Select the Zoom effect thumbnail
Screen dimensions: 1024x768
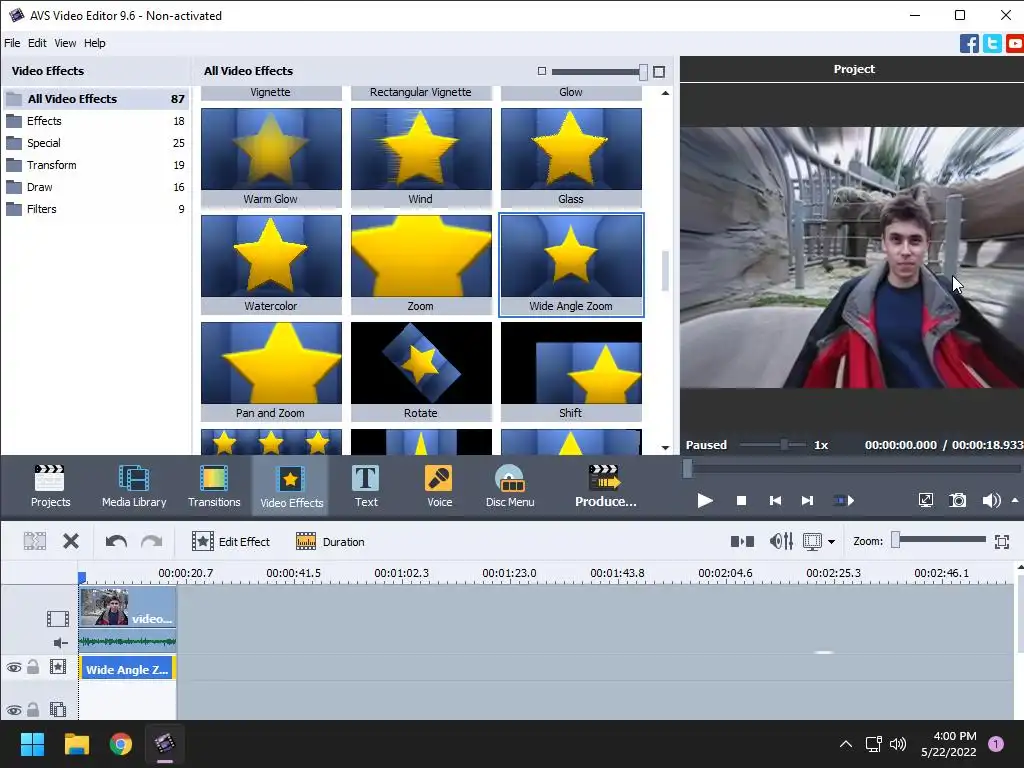point(421,264)
